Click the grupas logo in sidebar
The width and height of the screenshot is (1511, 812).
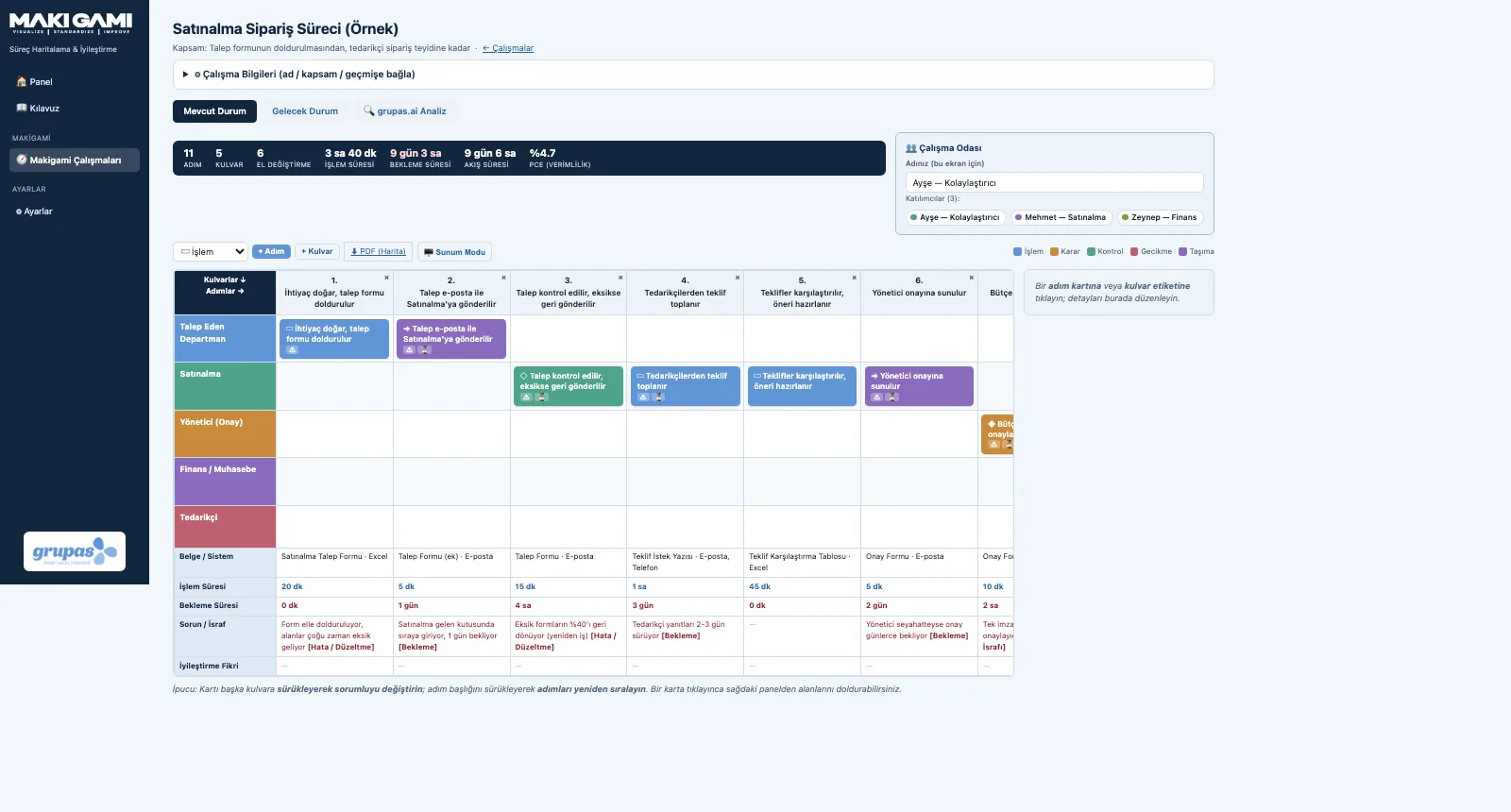(x=75, y=551)
